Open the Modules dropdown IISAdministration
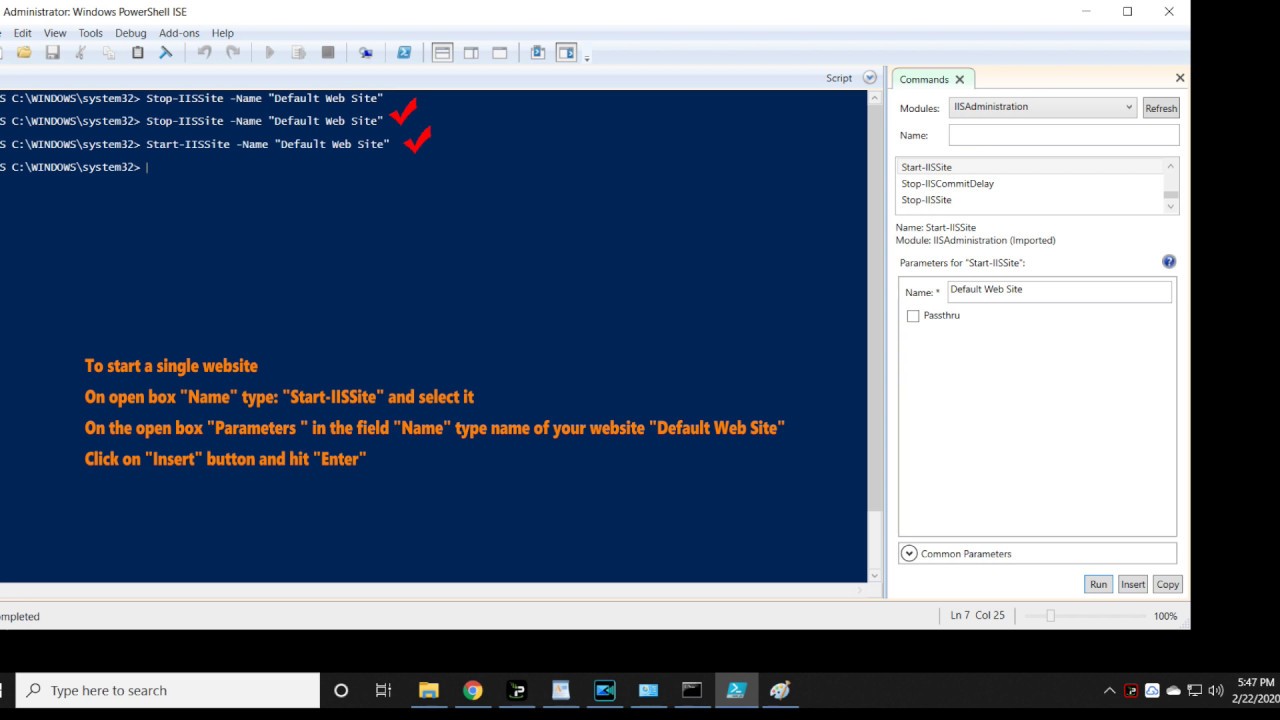 pyautogui.click(x=1042, y=107)
